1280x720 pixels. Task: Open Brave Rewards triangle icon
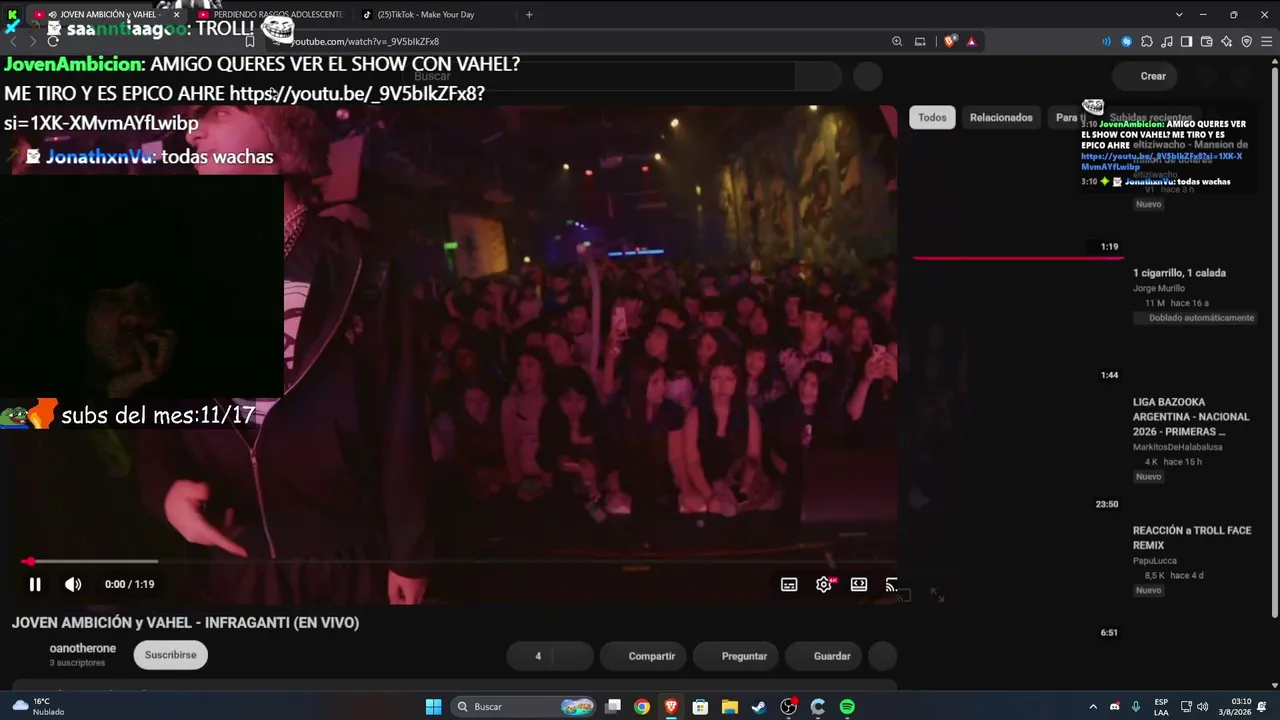pos(971,41)
